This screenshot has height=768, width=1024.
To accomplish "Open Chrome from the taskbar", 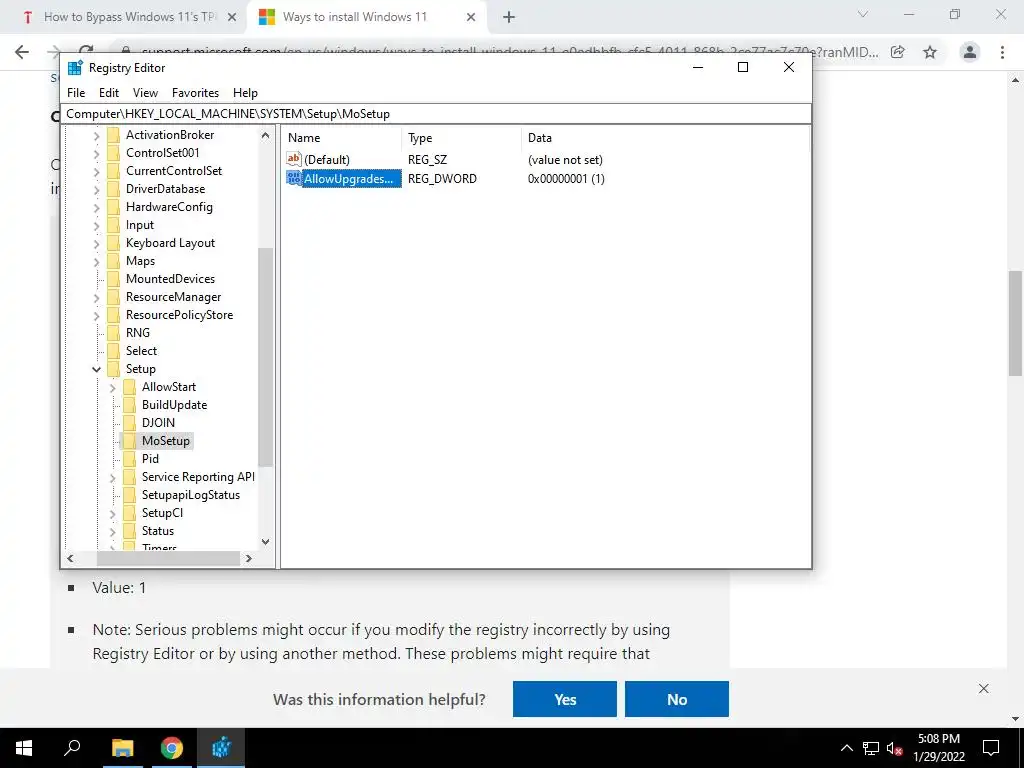I will tap(172, 748).
